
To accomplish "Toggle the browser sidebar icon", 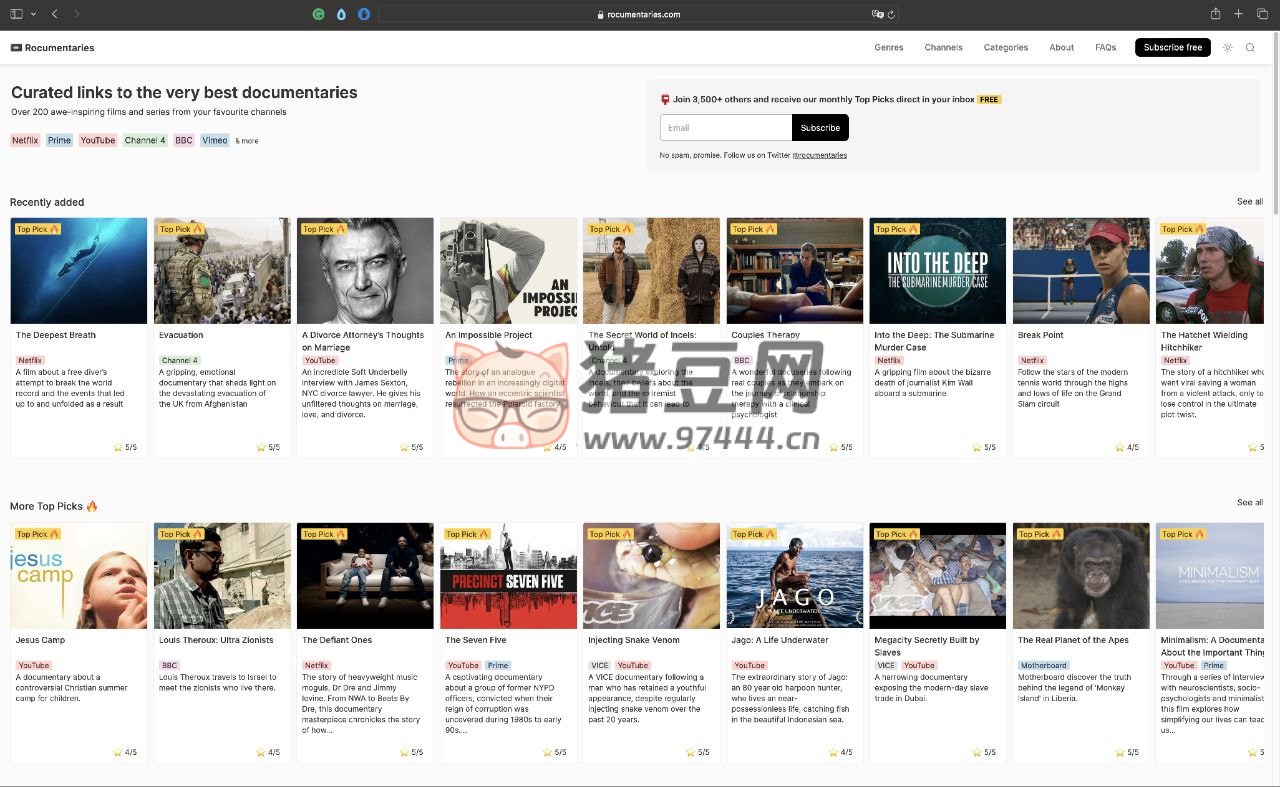I will coord(15,13).
